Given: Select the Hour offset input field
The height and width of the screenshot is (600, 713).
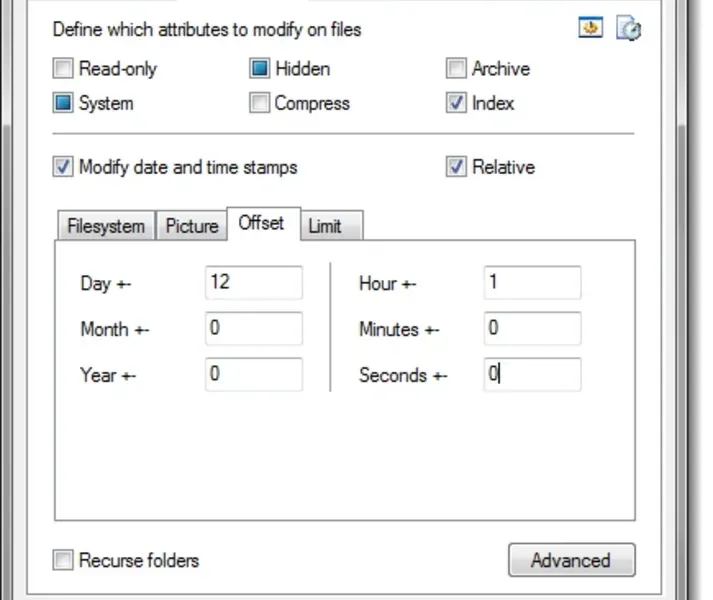Looking at the screenshot, I should pos(531,283).
